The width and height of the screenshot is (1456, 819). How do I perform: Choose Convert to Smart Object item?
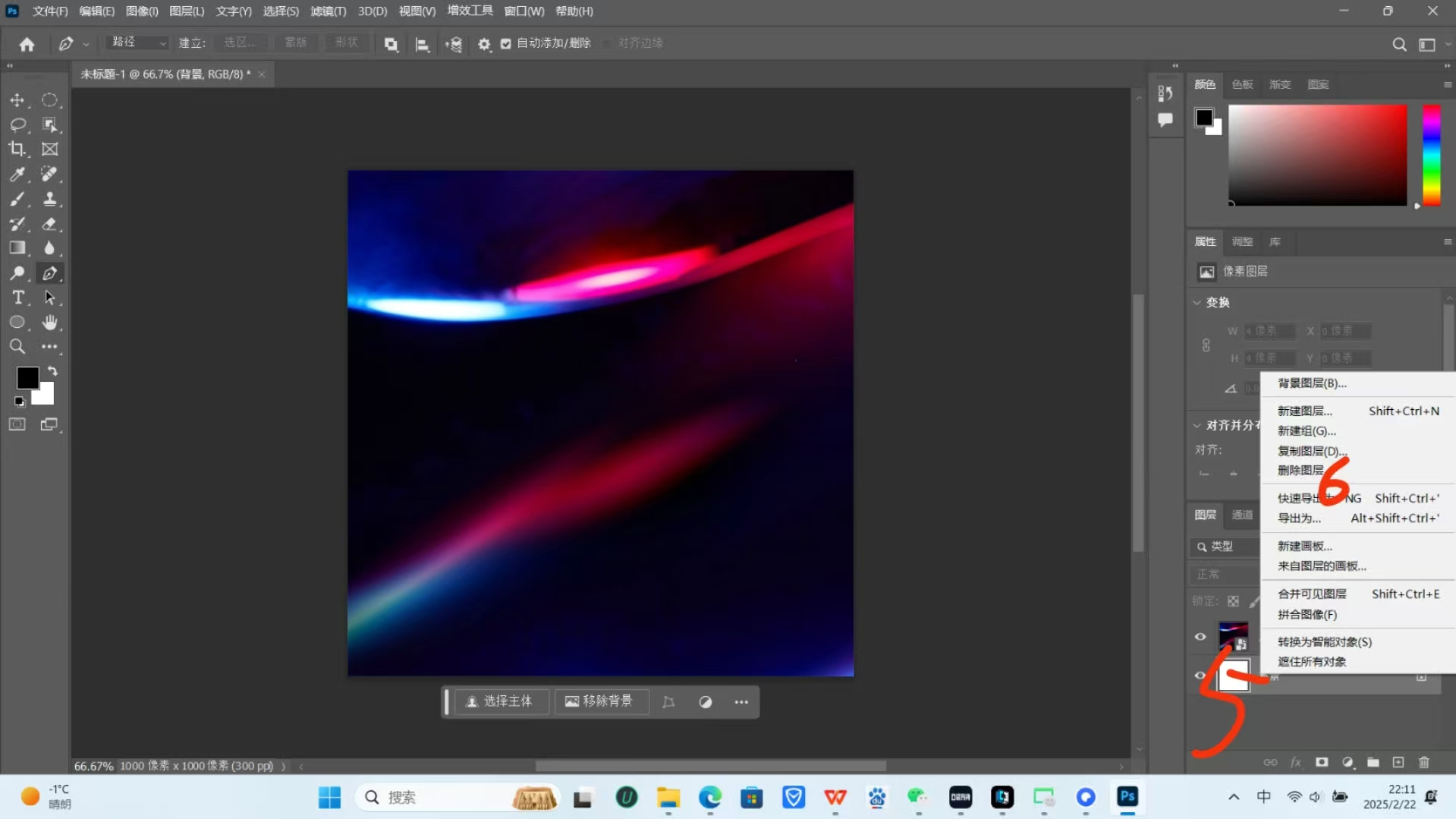coord(1358,641)
